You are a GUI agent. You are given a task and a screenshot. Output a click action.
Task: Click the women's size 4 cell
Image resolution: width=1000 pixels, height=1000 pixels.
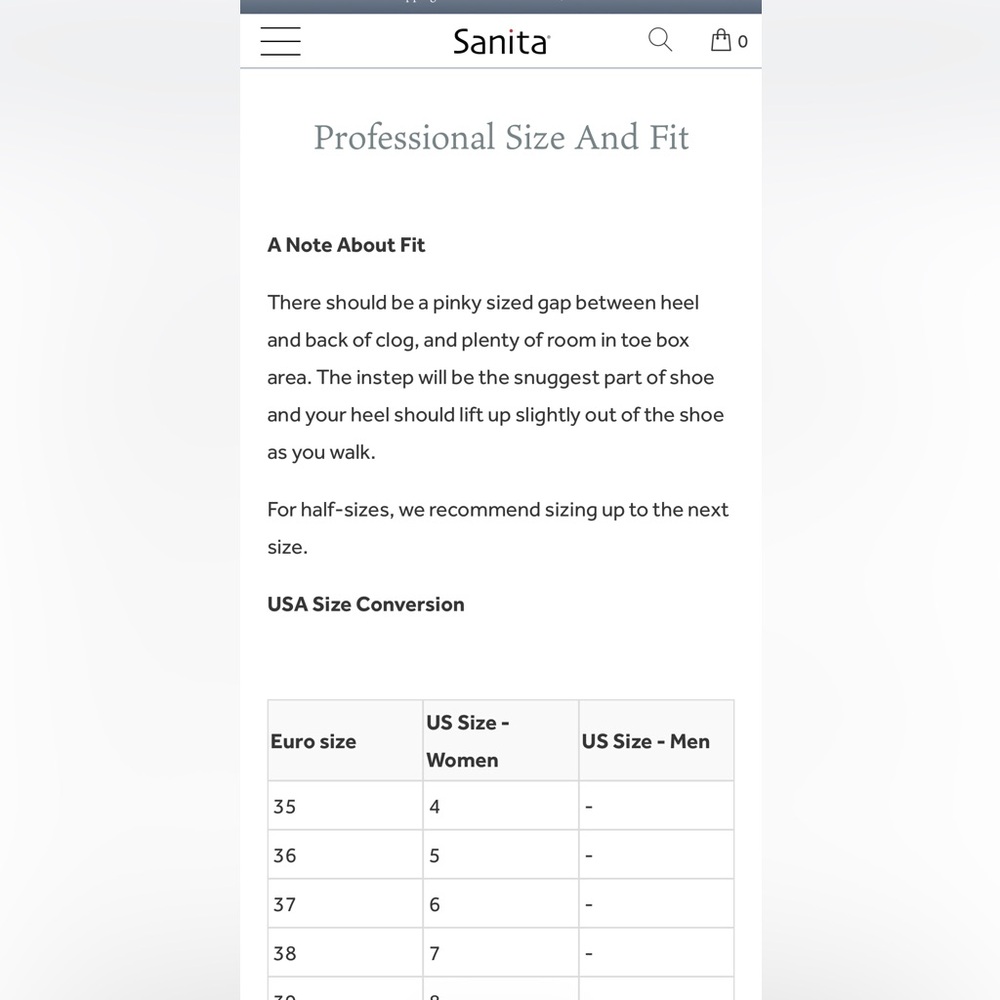(x=501, y=806)
